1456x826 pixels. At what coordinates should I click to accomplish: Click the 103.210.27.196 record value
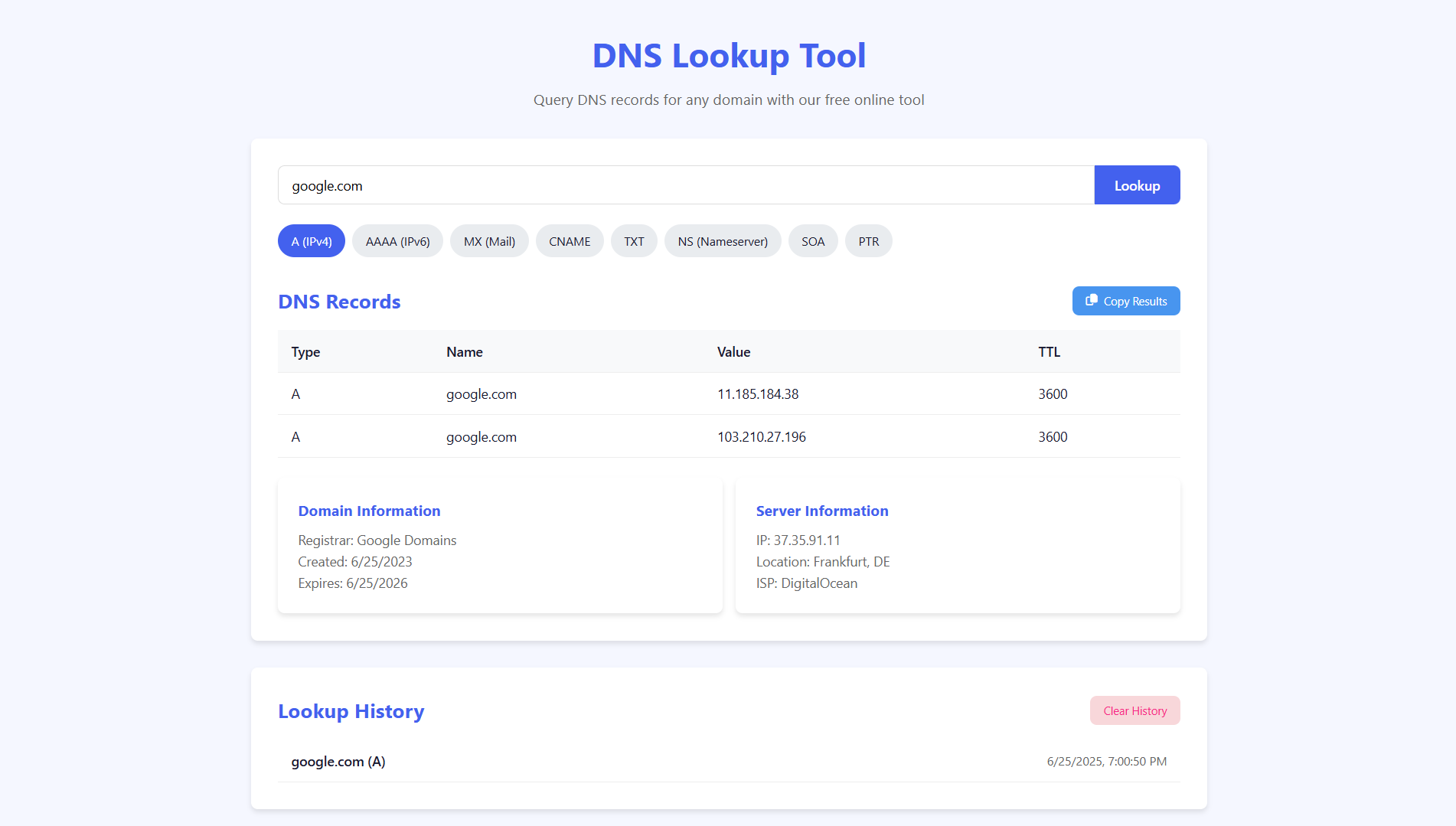point(762,437)
